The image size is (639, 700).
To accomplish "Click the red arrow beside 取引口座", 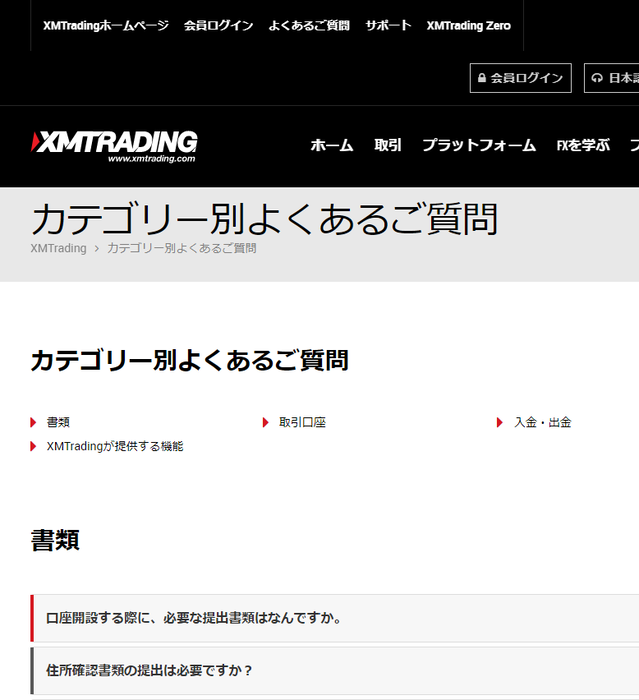I will pyautogui.click(x=266, y=422).
